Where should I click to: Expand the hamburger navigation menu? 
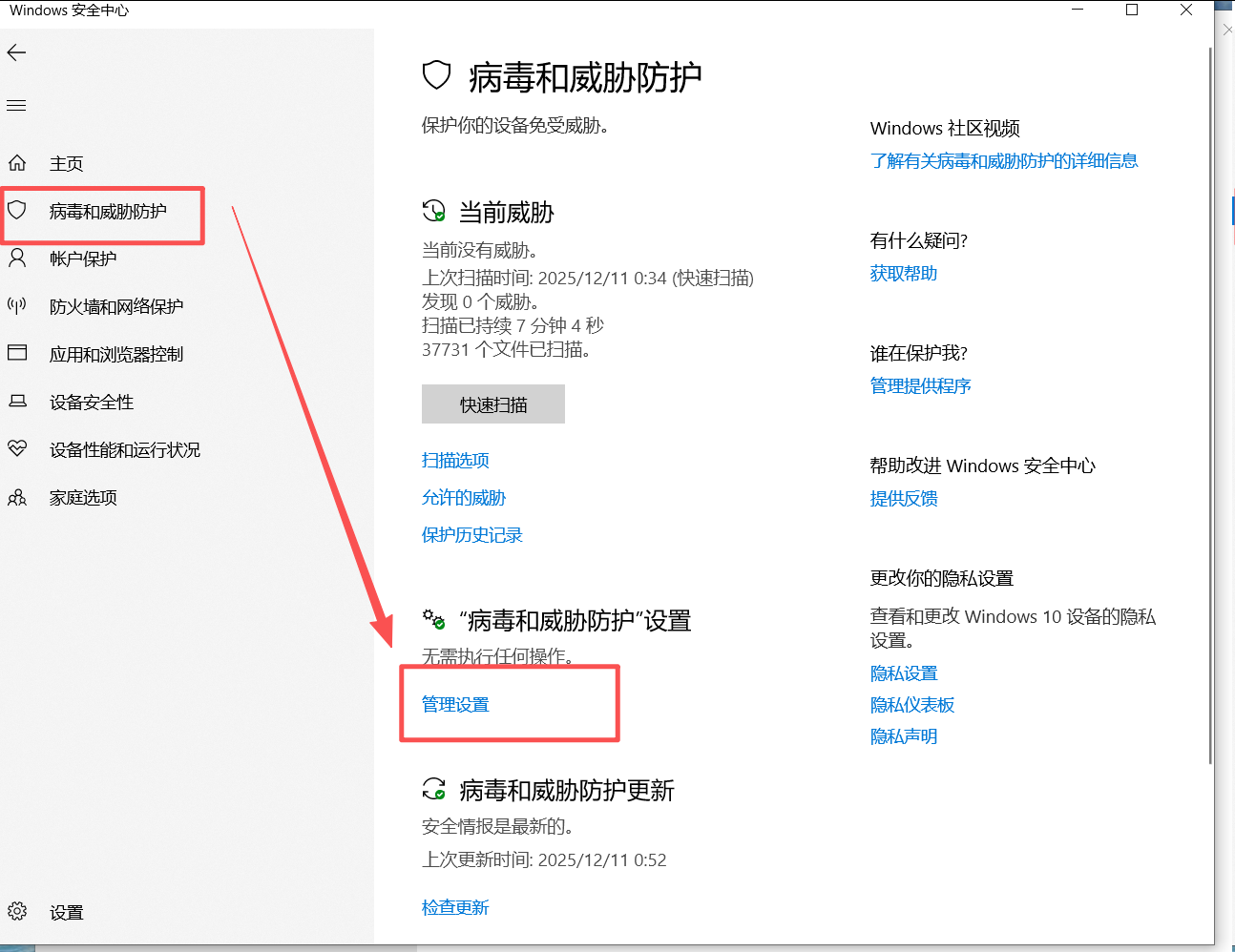click(16, 105)
